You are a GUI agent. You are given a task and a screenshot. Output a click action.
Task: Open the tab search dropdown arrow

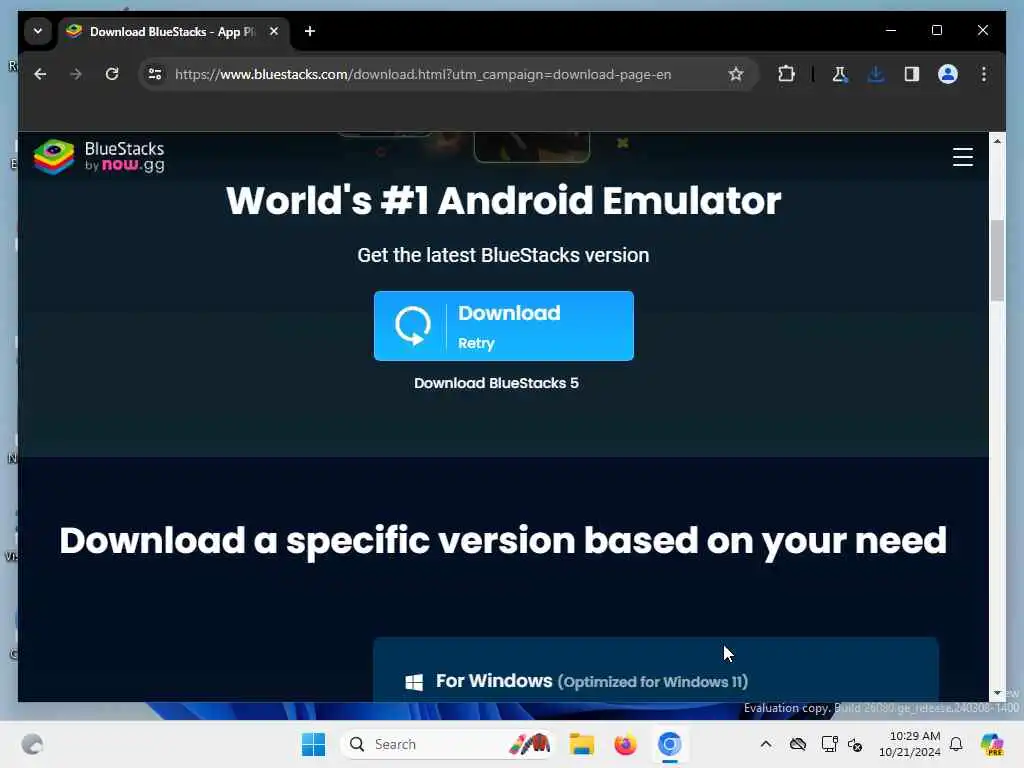tap(38, 31)
